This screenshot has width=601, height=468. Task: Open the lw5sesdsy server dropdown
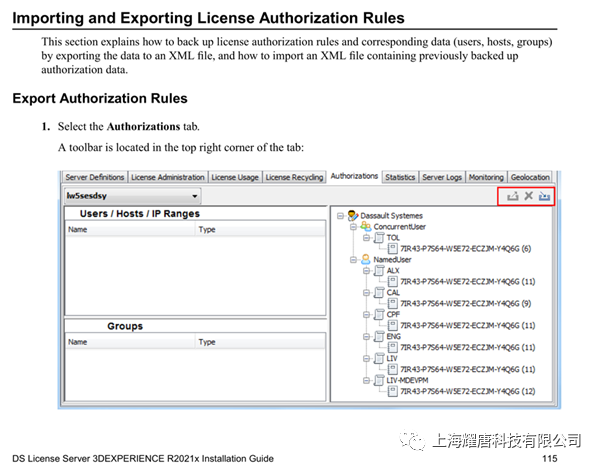(133, 196)
